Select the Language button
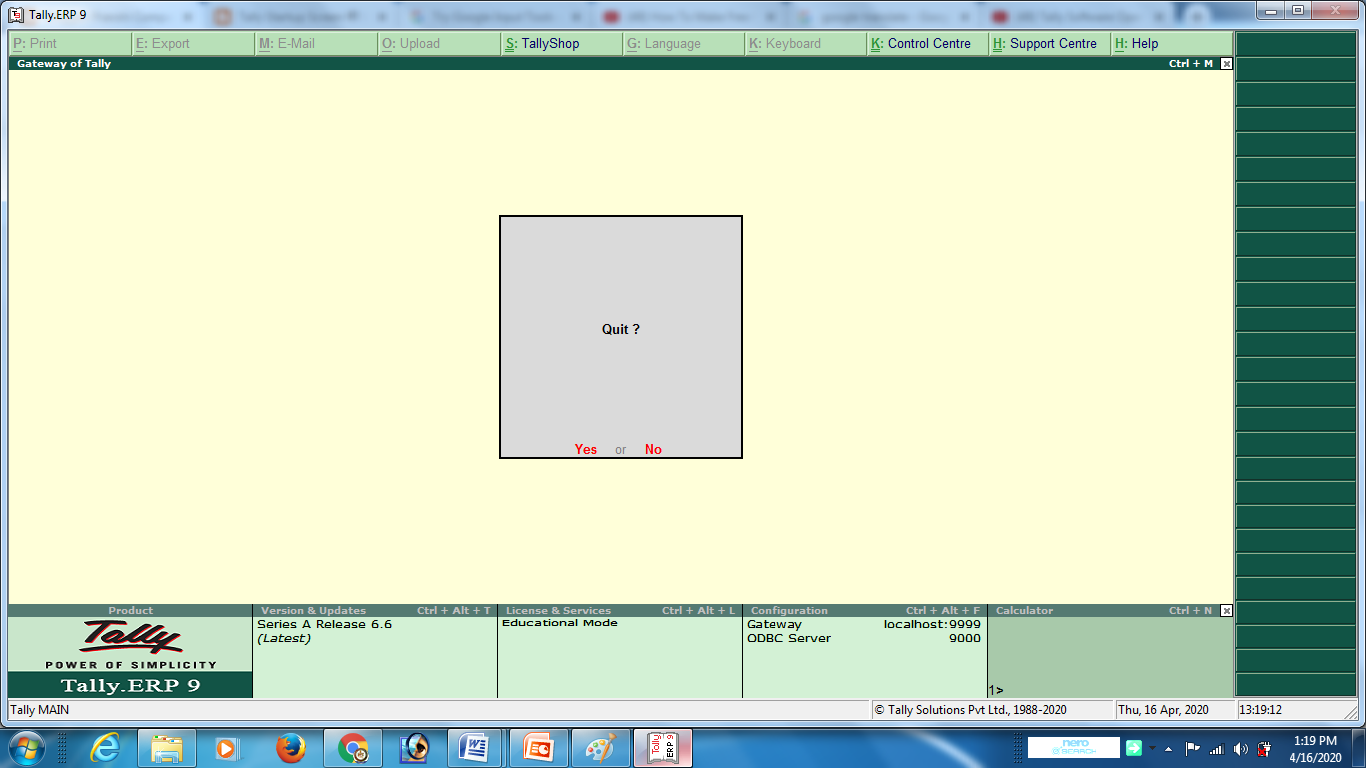The height and width of the screenshot is (768, 1366). coord(685,44)
